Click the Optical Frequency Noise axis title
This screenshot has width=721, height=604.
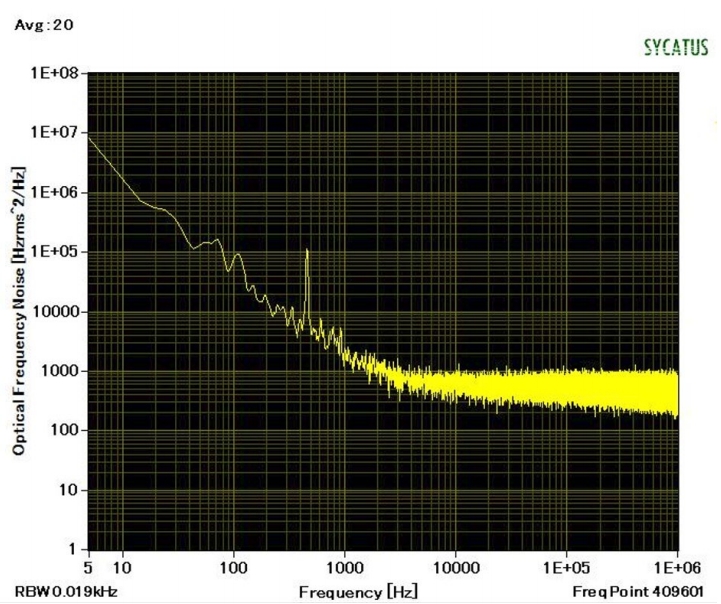pyautogui.click(x=19, y=312)
